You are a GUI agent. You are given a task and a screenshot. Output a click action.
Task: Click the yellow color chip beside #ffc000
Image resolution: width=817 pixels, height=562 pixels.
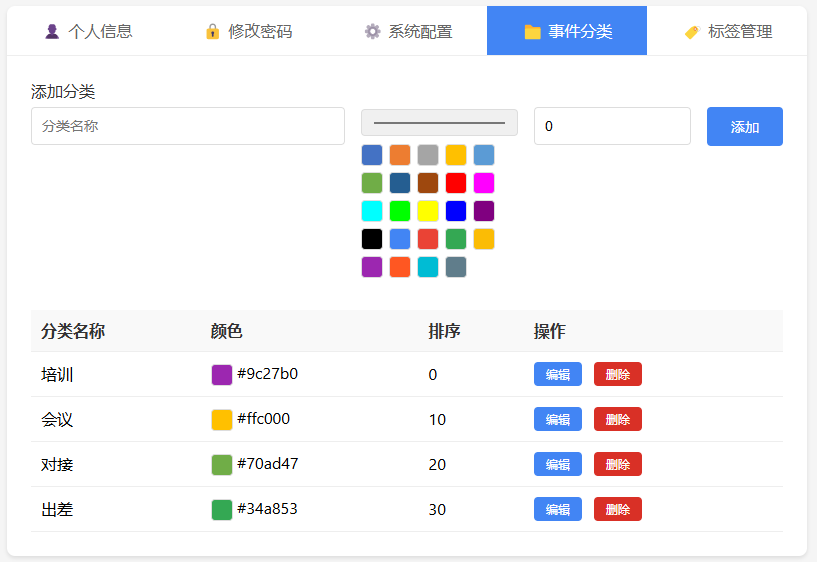221,420
